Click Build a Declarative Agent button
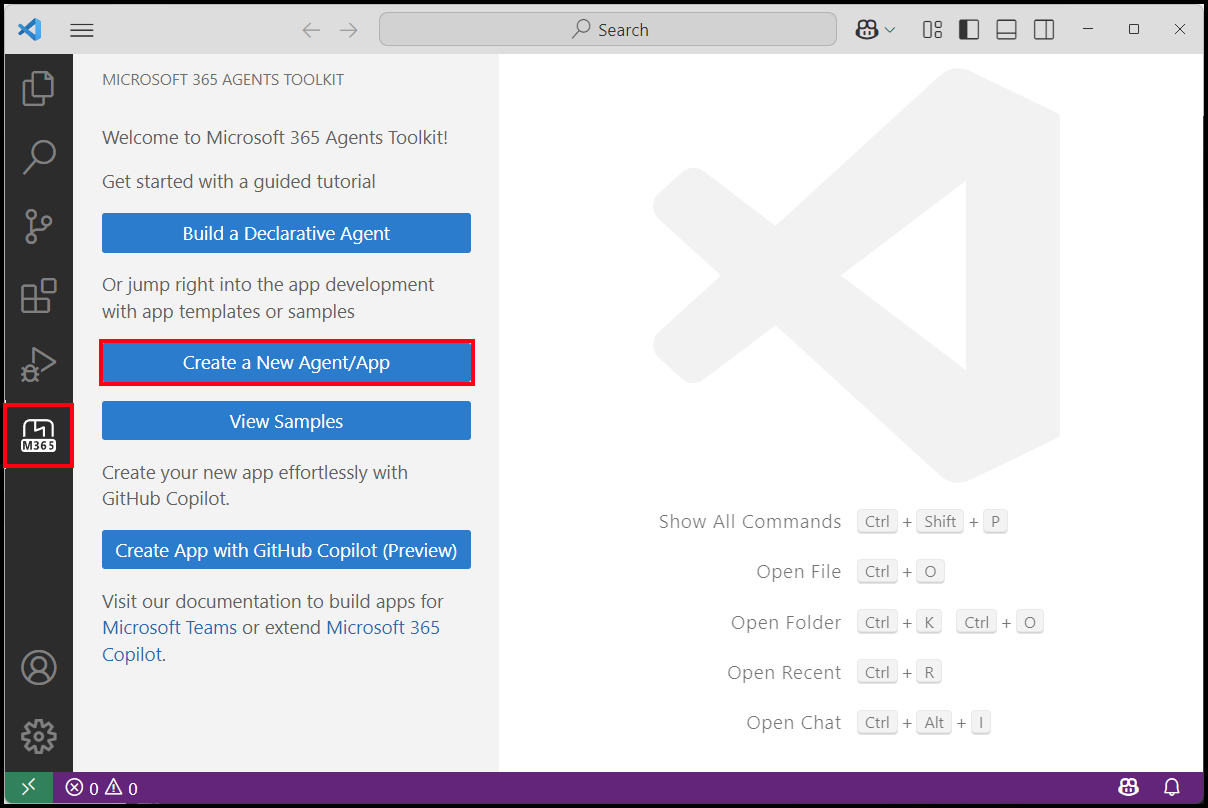Image resolution: width=1208 pixels, height=808 pixels. [286, 233]
